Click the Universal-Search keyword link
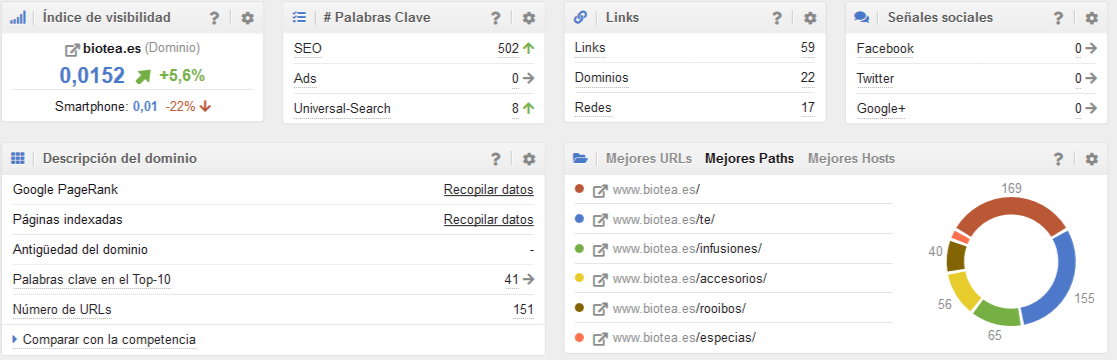Image resolution: width=1117 pixels, height=360 pixels. pos(342,108)
